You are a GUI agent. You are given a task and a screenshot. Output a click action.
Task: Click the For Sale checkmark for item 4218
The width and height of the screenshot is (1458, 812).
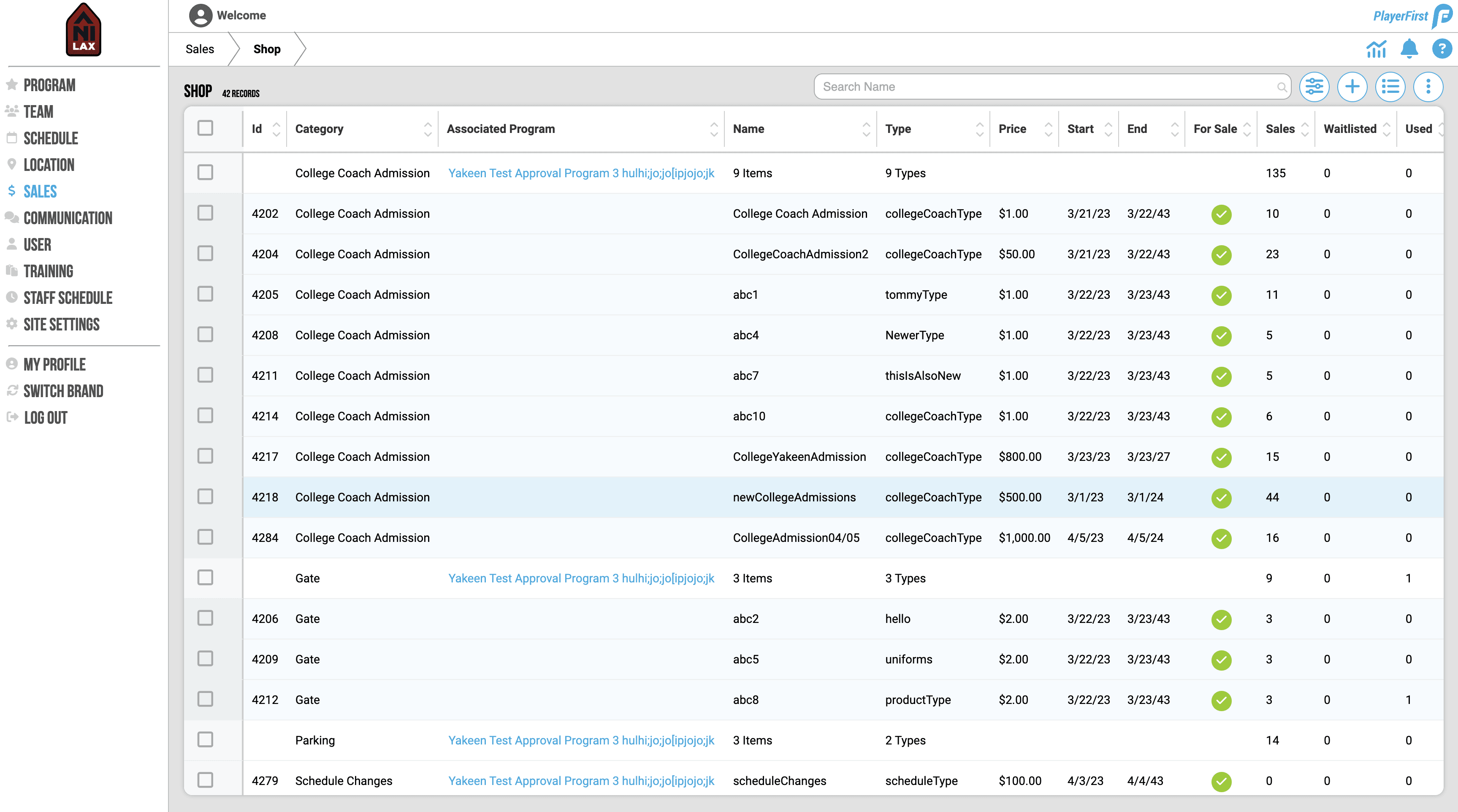click(1221, 498)
